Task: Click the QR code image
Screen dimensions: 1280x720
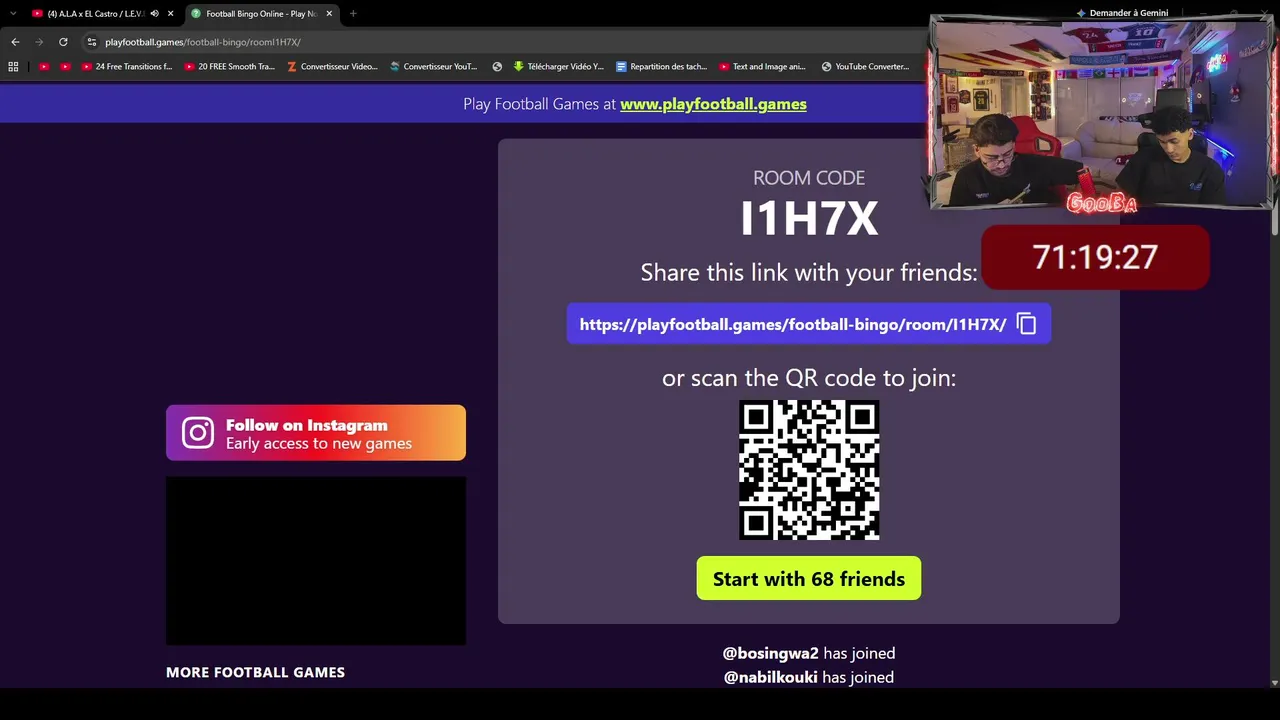Action: (809, 470)
